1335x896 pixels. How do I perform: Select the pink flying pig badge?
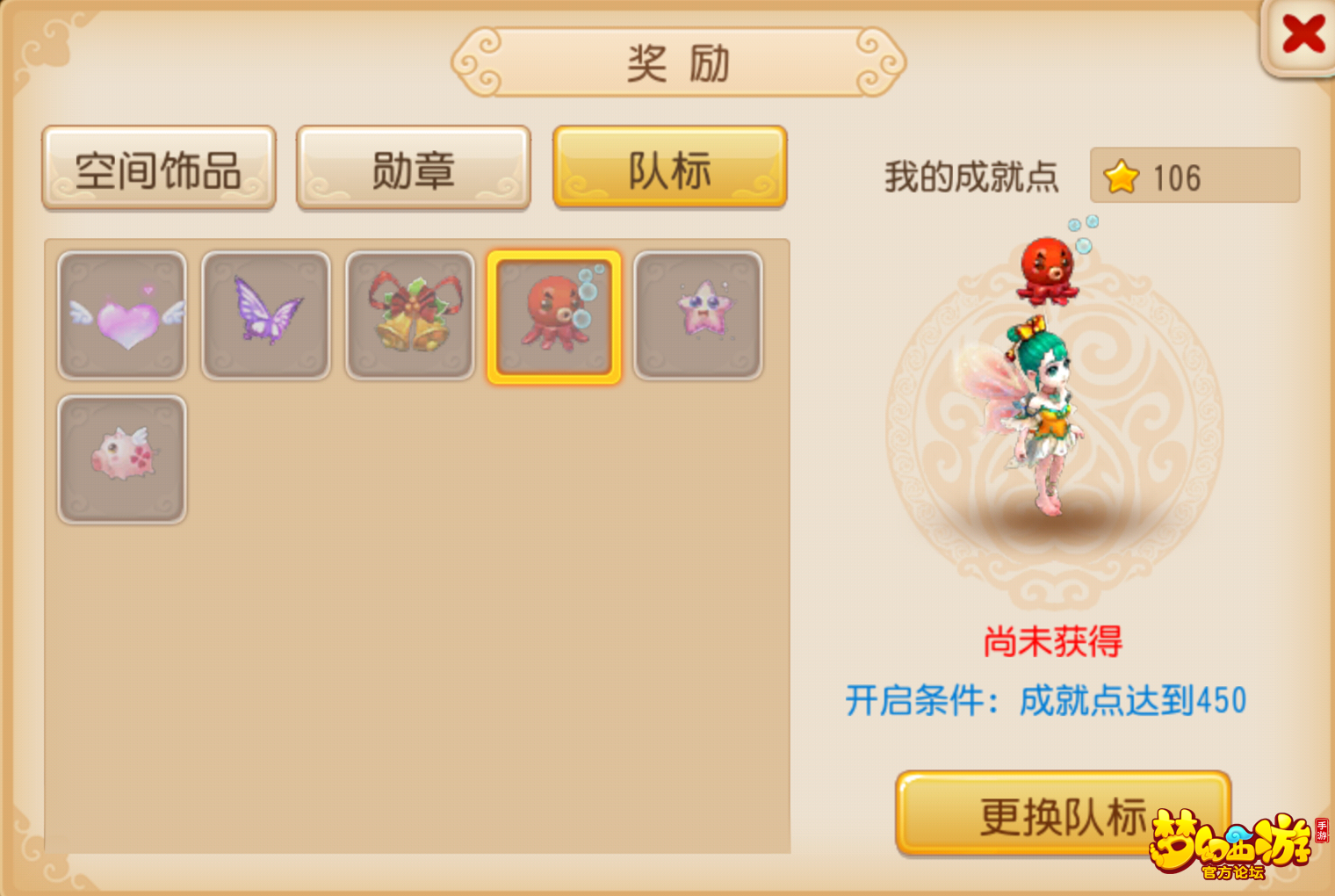pos(122,459)
